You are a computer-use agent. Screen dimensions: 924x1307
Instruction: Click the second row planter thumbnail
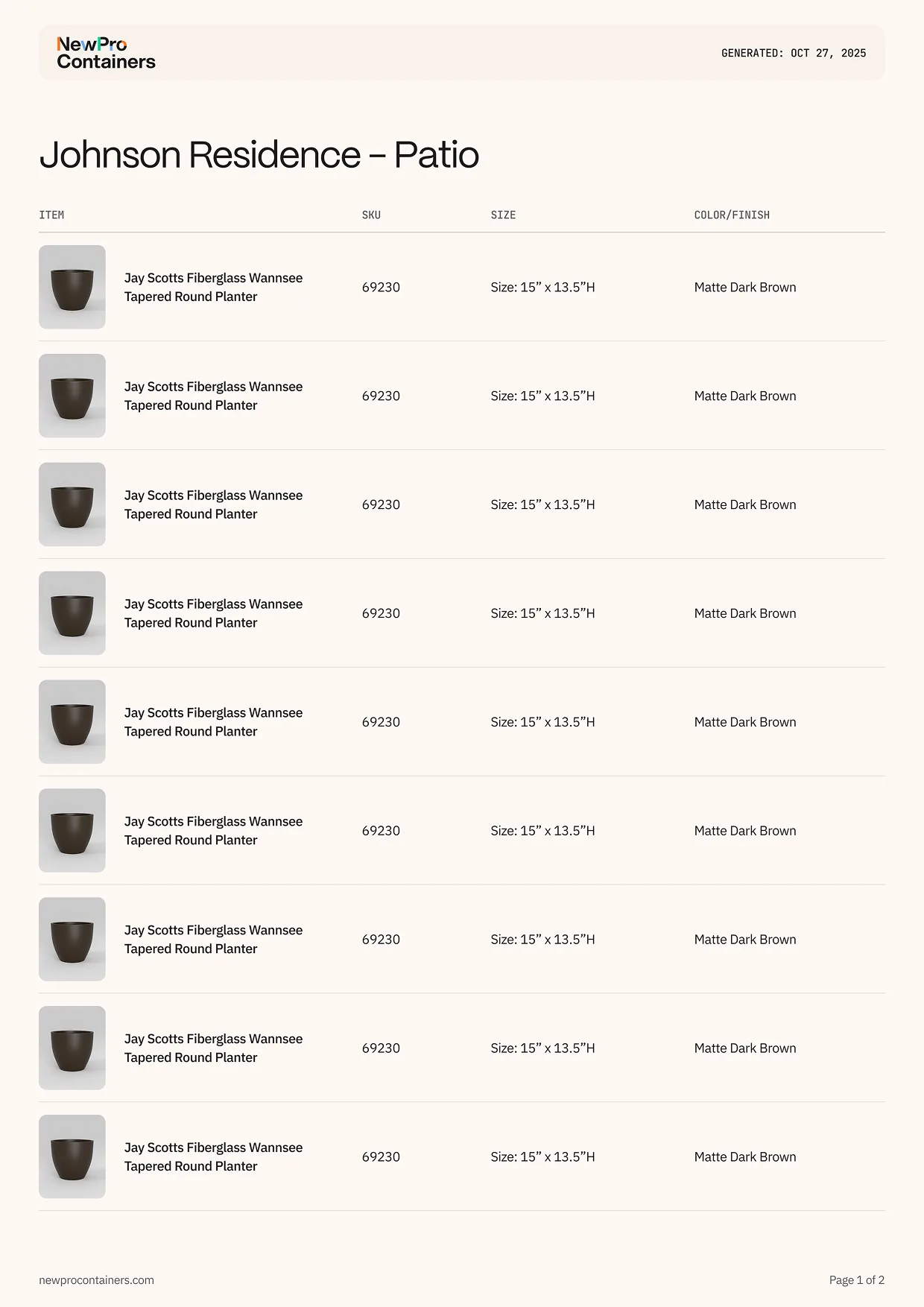[72, 396]
